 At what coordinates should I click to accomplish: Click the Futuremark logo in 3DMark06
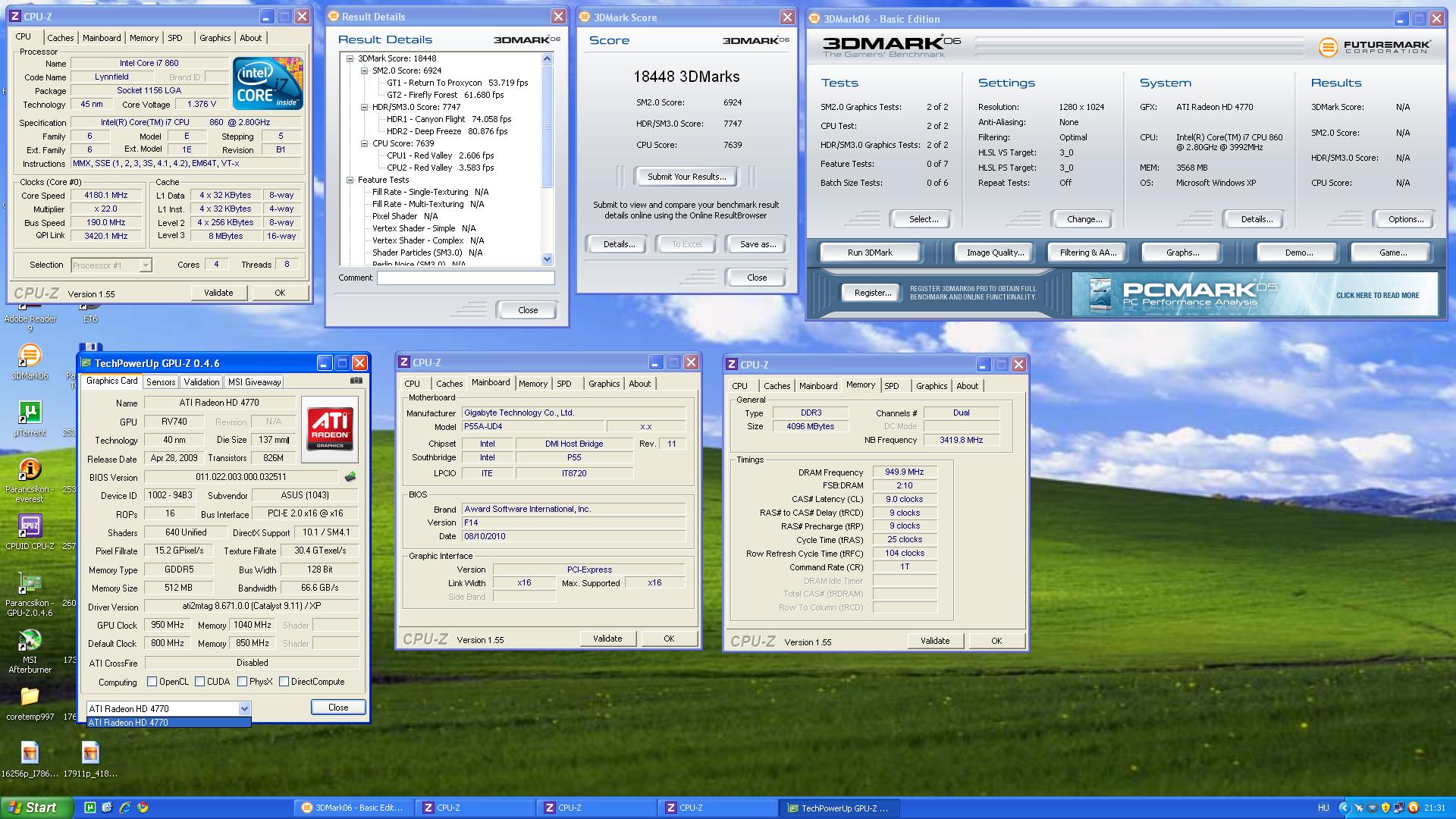tap(1374, 48)
